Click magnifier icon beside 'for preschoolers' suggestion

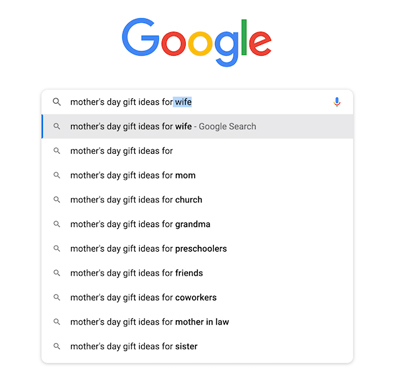click(57, 249)
